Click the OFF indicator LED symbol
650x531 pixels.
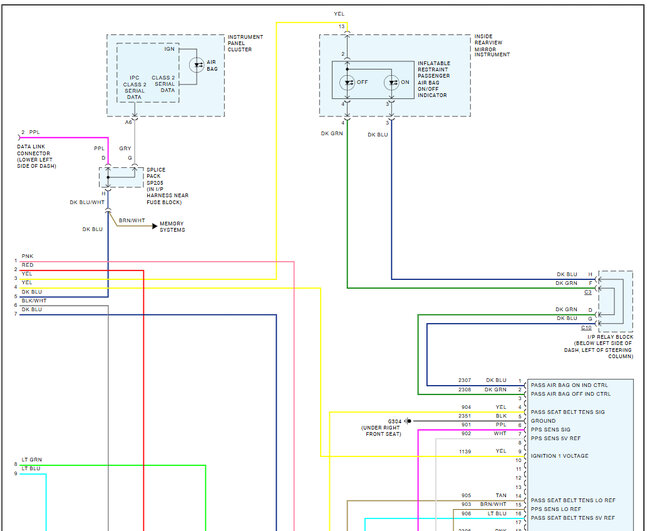347,82
